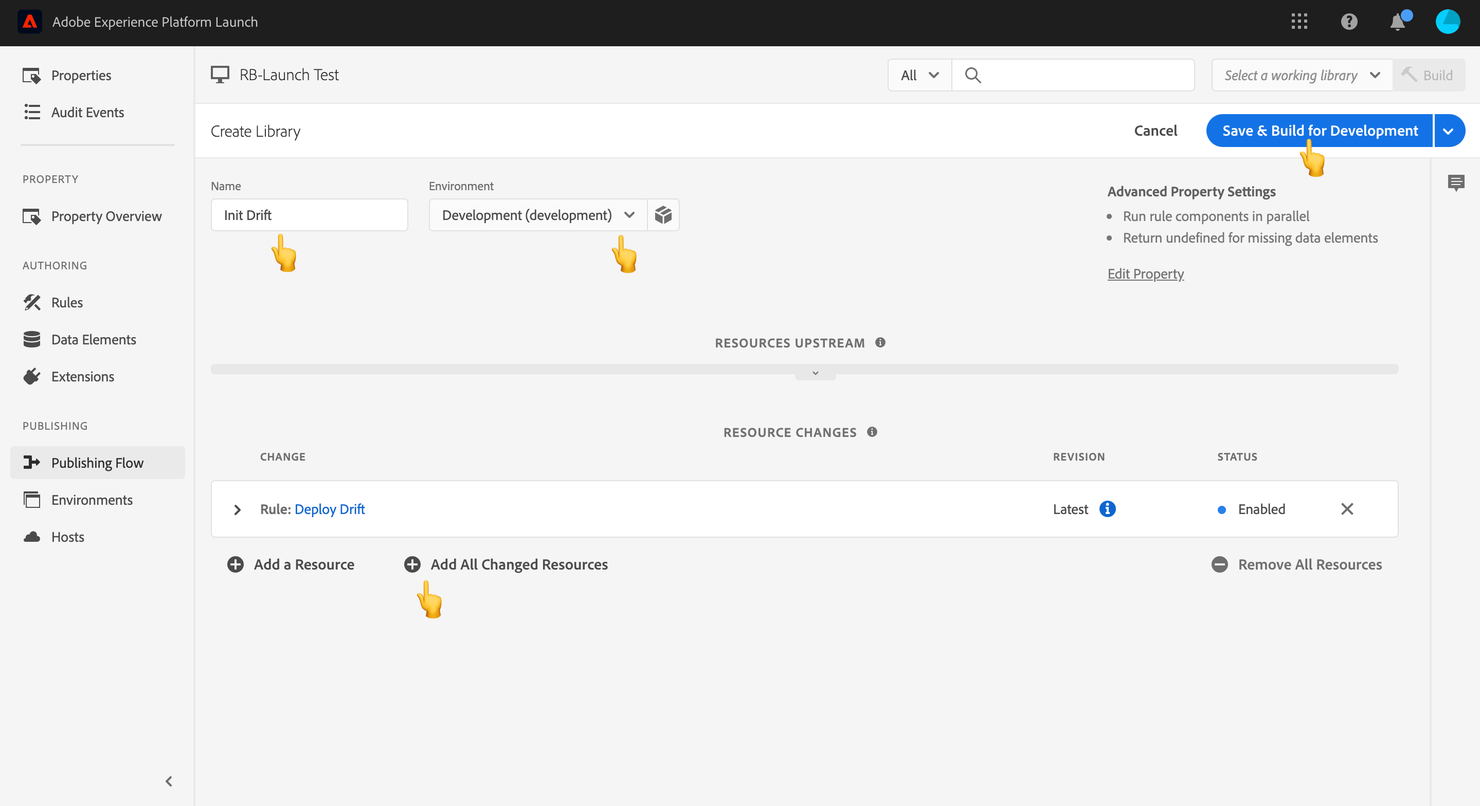1480x806 pixels.
Task: Navigate to Rules
Action: click(67, 302)
